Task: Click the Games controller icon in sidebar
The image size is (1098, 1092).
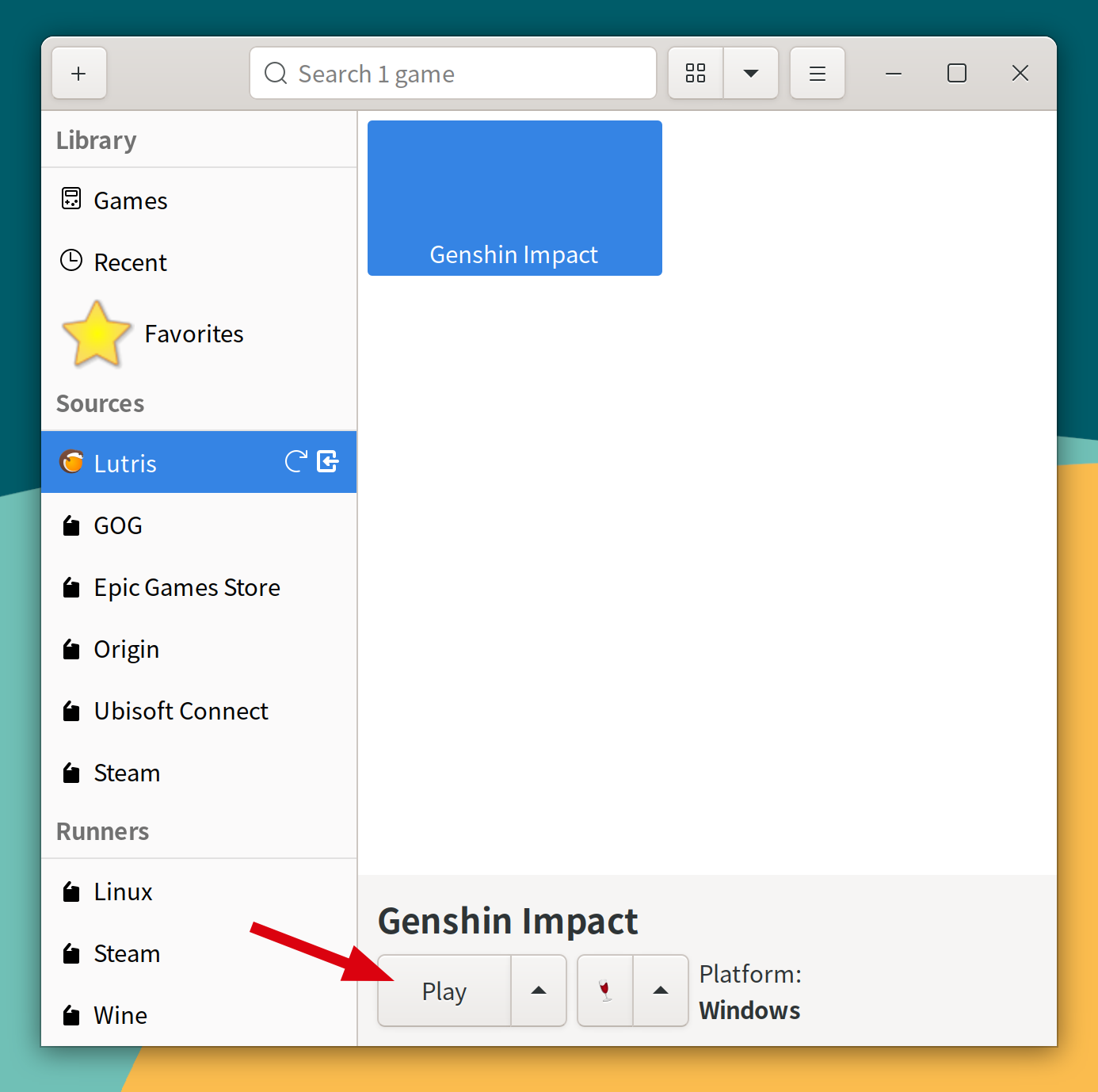Action: point(71,198)
